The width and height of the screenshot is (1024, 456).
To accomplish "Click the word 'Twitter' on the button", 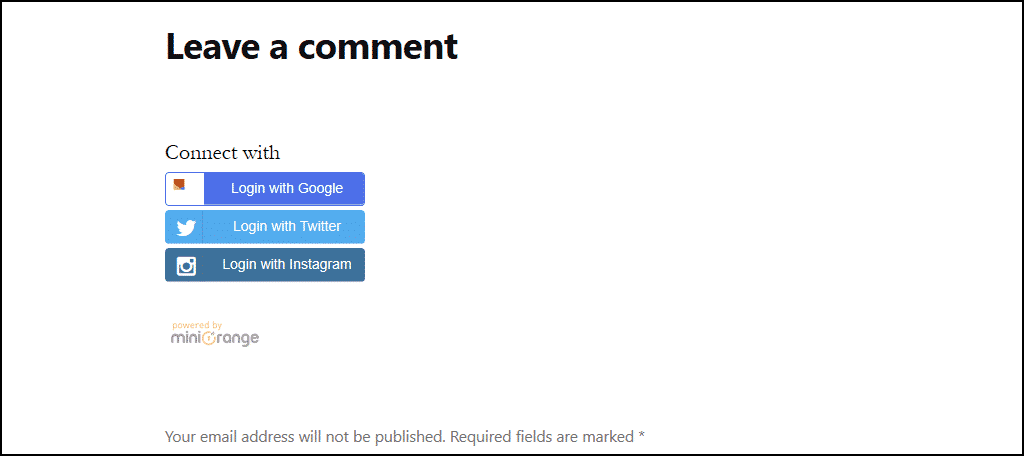I will pos(321,226).
